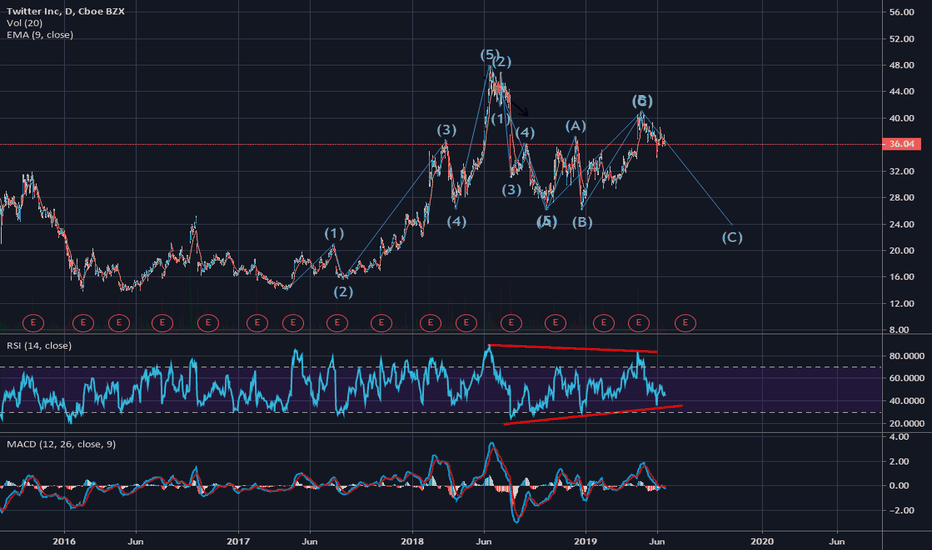Select the (C) wave projection label
Image resolution: width=932 pixels, height=550 pixels.
point(732,237)
